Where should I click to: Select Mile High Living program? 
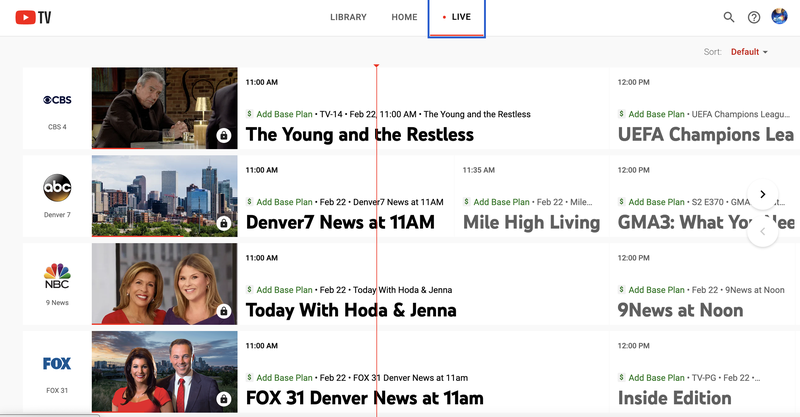tap(532, 223)
